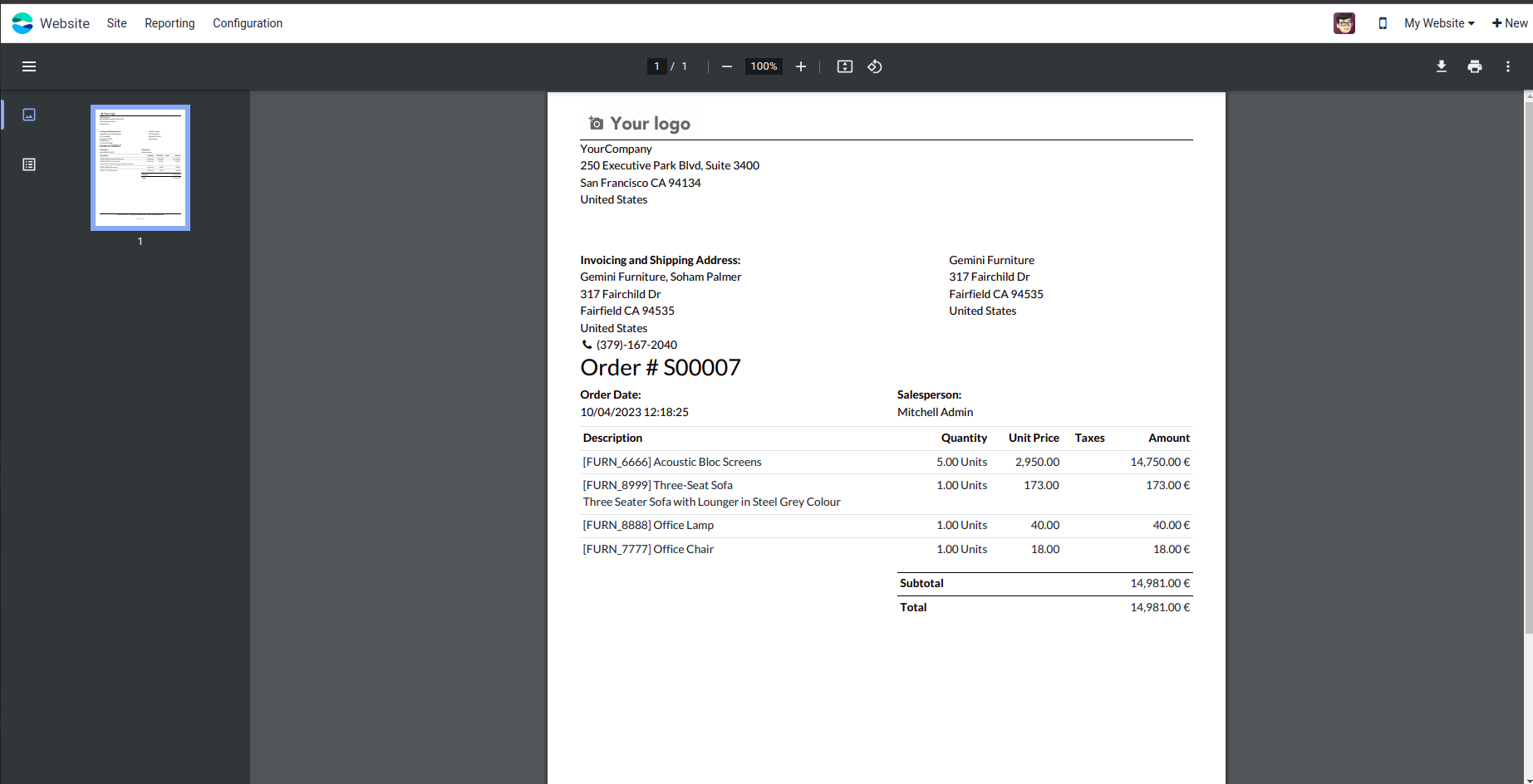
Task: Open the PDF viewer more actions menu
Action: pos(1508,66)
